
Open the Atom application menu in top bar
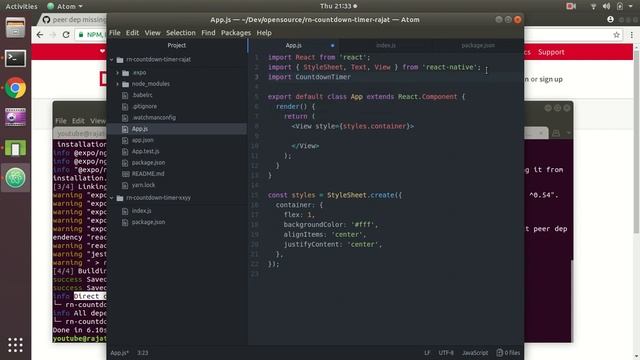click(x=65, y=6)
